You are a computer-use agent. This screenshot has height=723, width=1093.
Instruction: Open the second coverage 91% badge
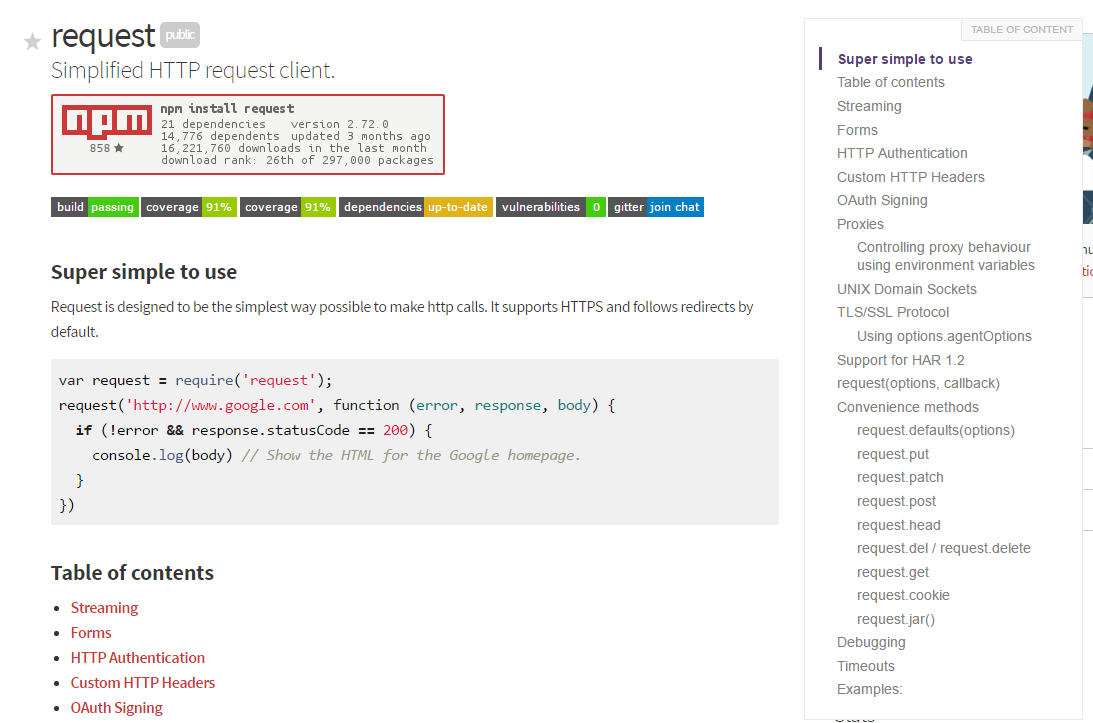[x=288, y=207]
